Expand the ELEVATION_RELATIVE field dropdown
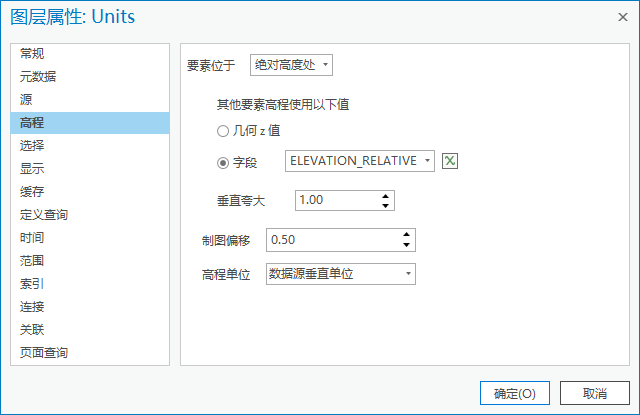Image resolution: width=640 pixels, height=415 pixels. click(x=427, y=161)
